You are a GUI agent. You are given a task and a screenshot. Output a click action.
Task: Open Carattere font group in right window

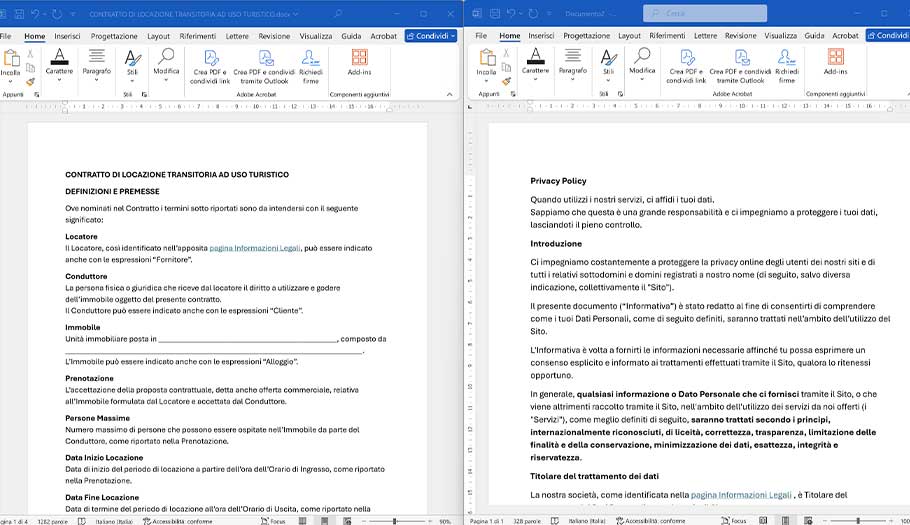click(x=535, y=64)
